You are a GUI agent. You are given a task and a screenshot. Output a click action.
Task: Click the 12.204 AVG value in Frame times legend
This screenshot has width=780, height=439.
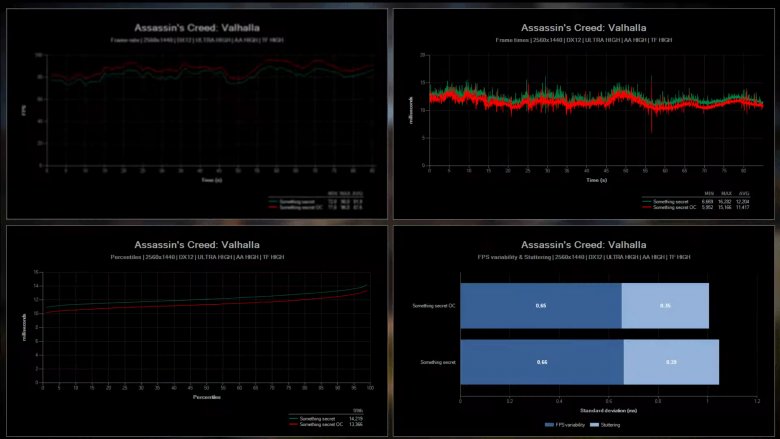pos(743,202)
